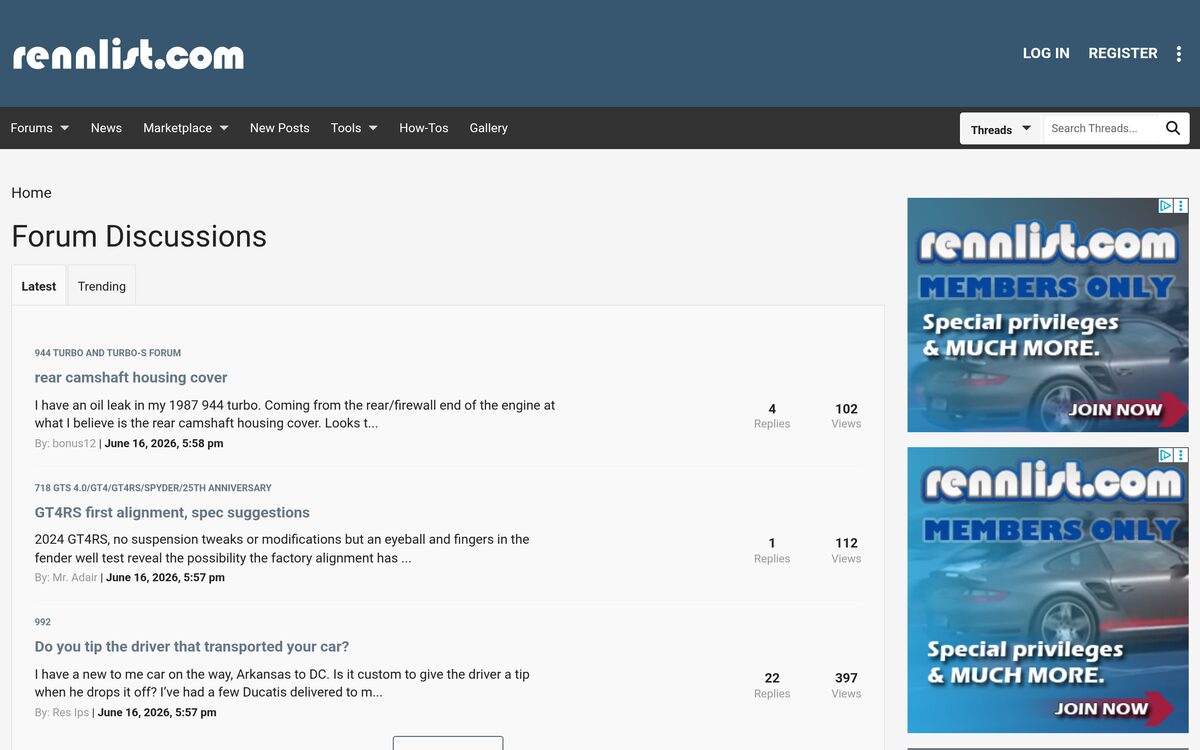The image size is (1200, 750).
Task: Expand the Tools dropdown arrow
Action: click(373, 128)
